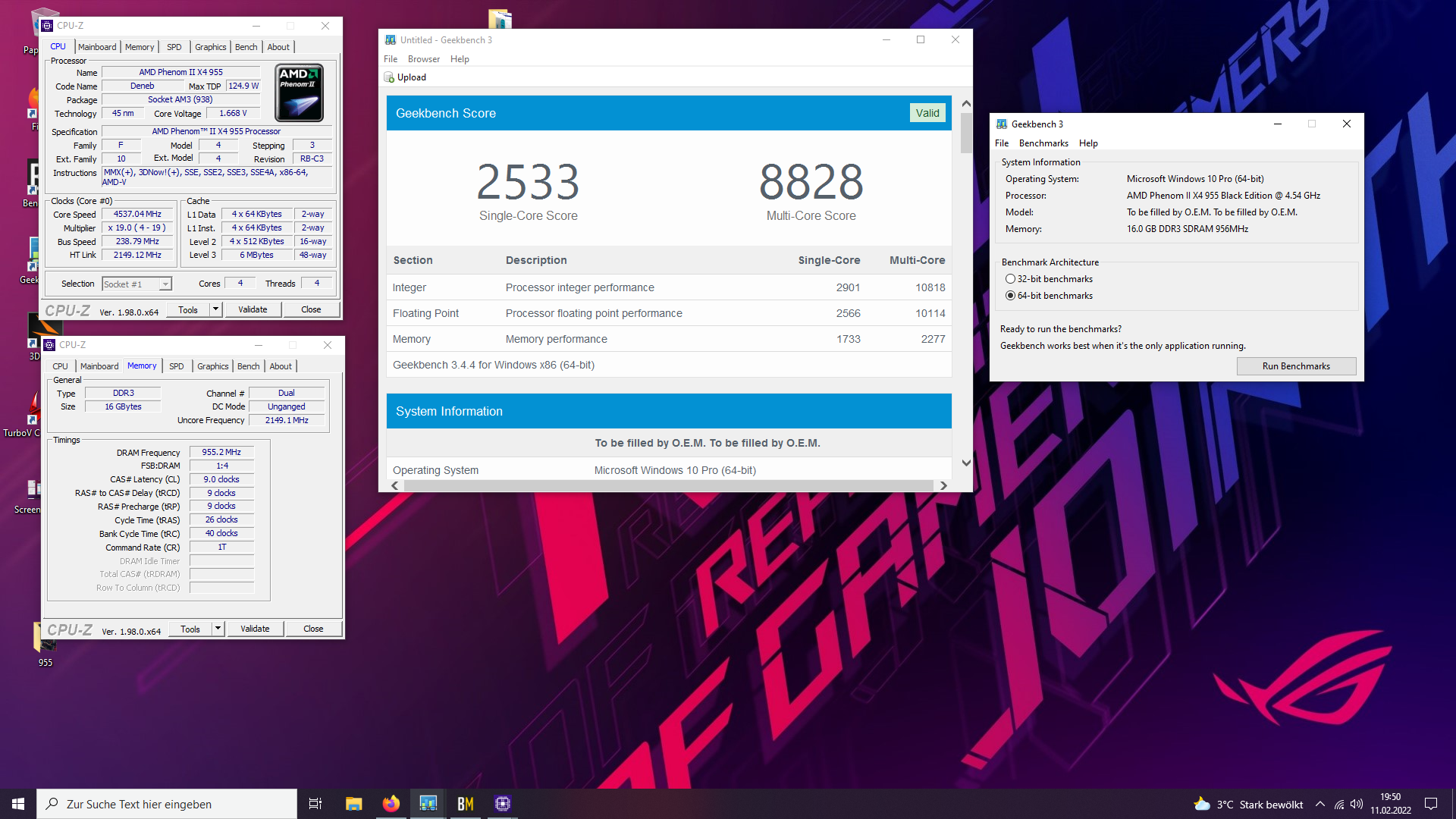Click the AMD Phenom II processor logo
The image size is (1456, 819).
(299, 93)
